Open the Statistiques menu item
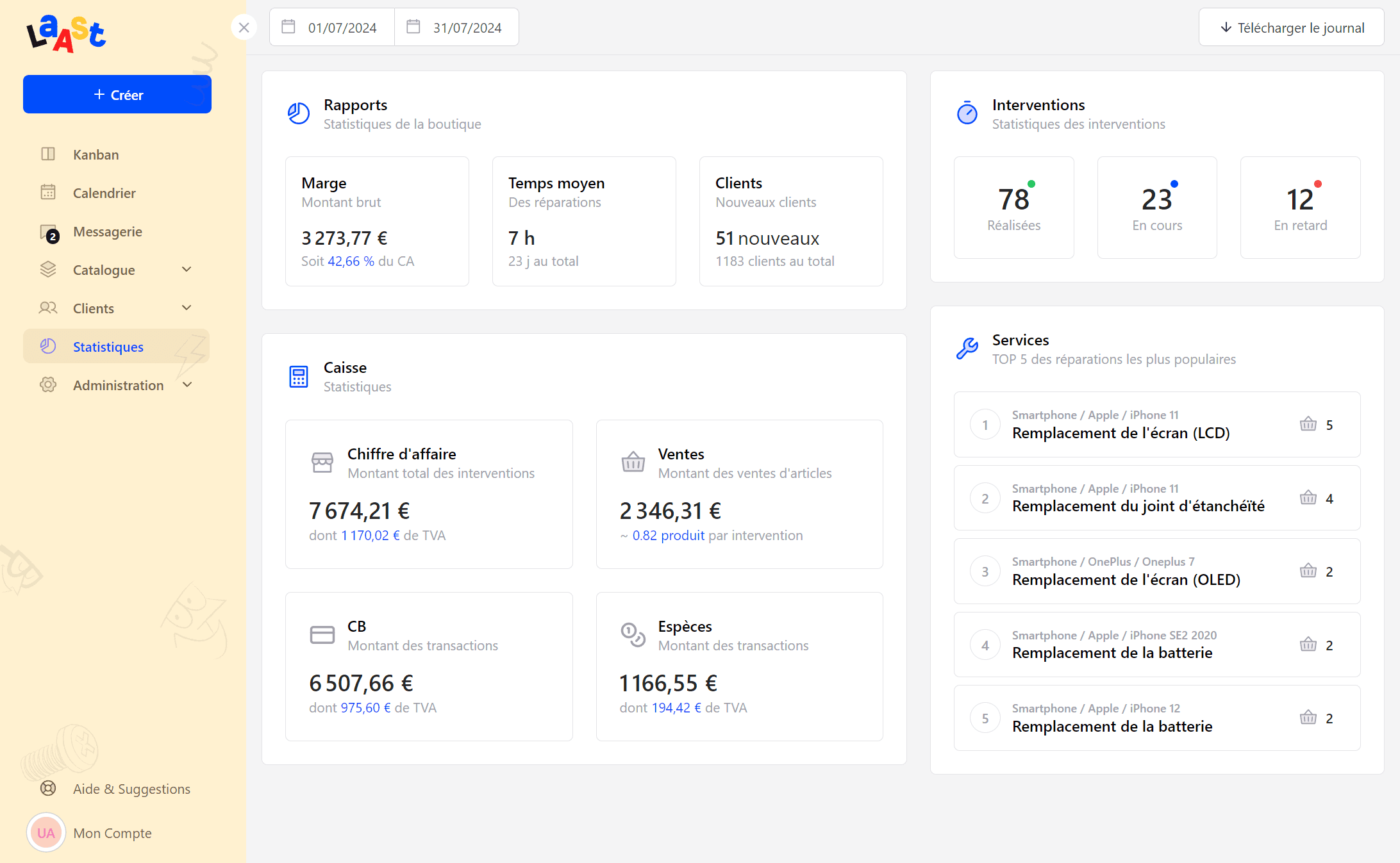Image resolution: width=1400 pixels, height=863 pixels. (108, 347)
